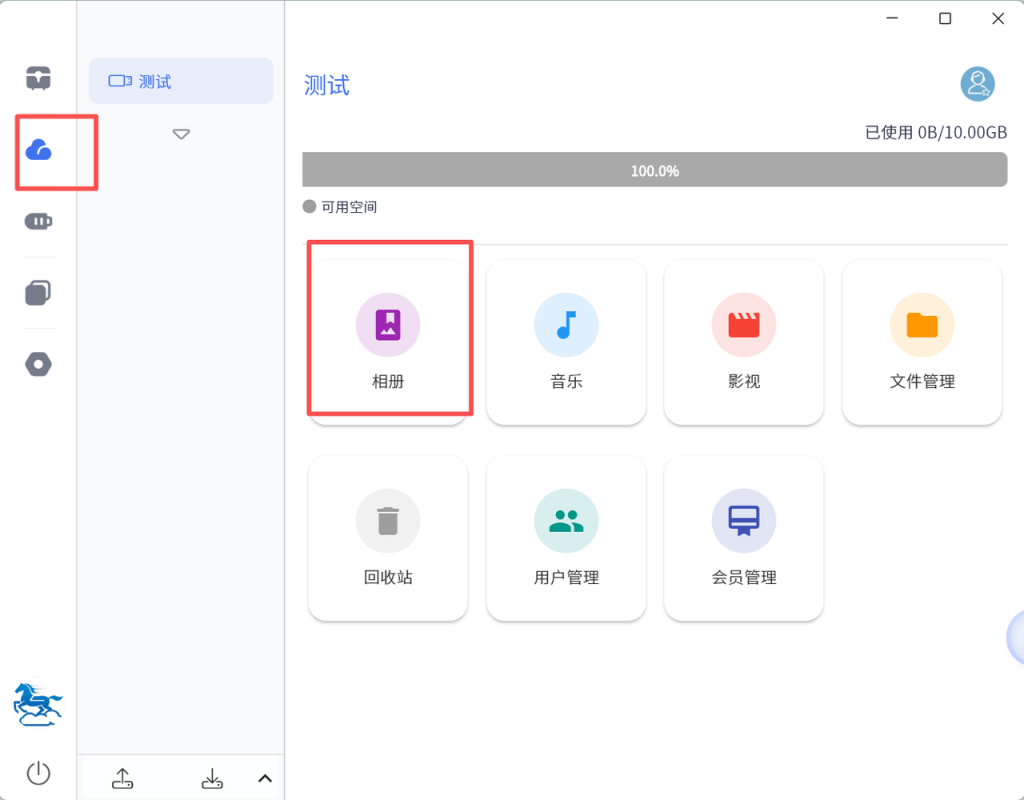Open the 影视 video tile
Viewport: 1024px width, 800px height.
744,342
